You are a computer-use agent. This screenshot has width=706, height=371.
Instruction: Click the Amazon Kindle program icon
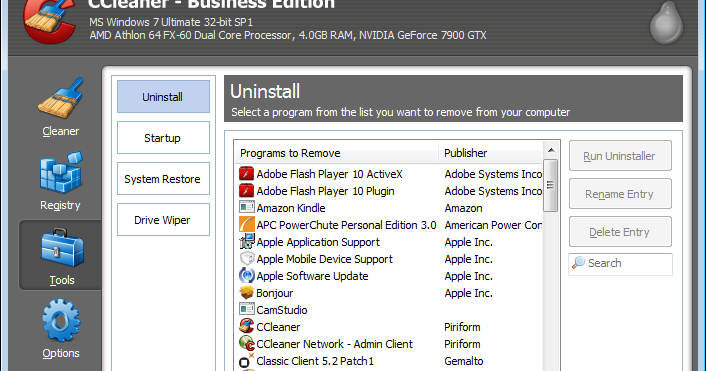coord(246,208)
